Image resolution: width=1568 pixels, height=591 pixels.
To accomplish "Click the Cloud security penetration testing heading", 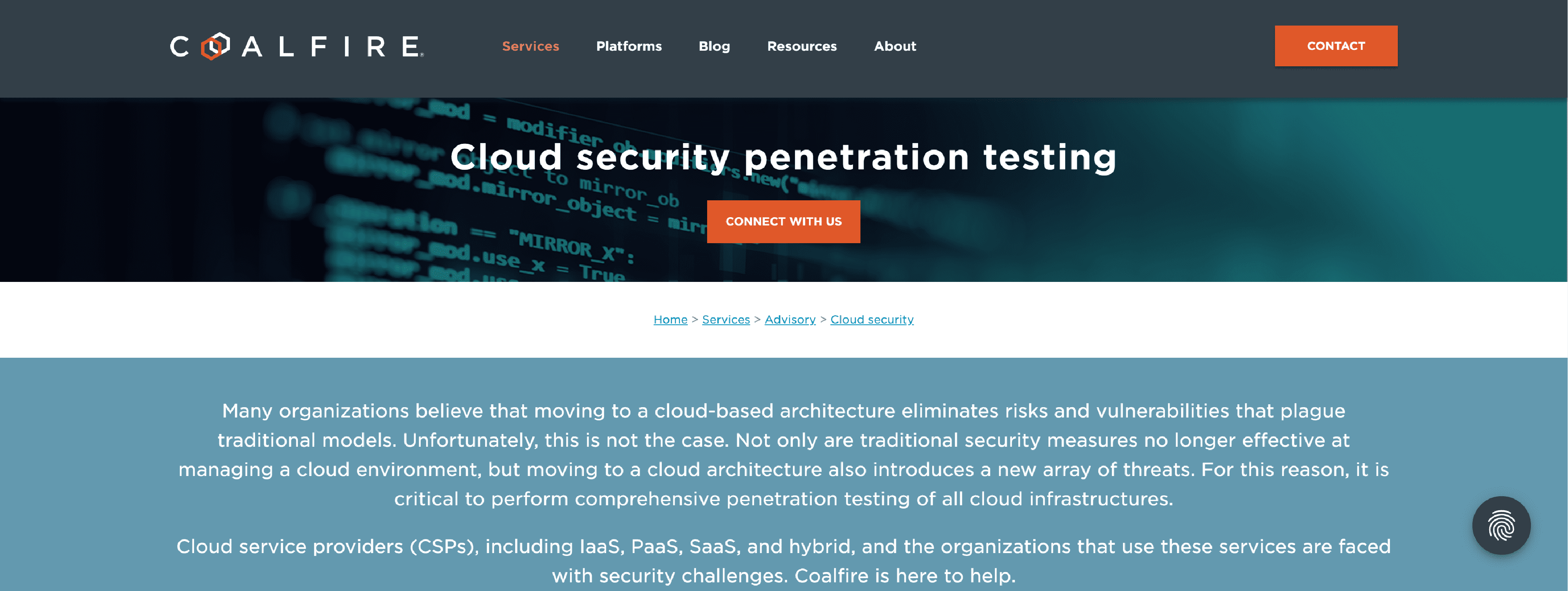I will click(x=783, y=157).
